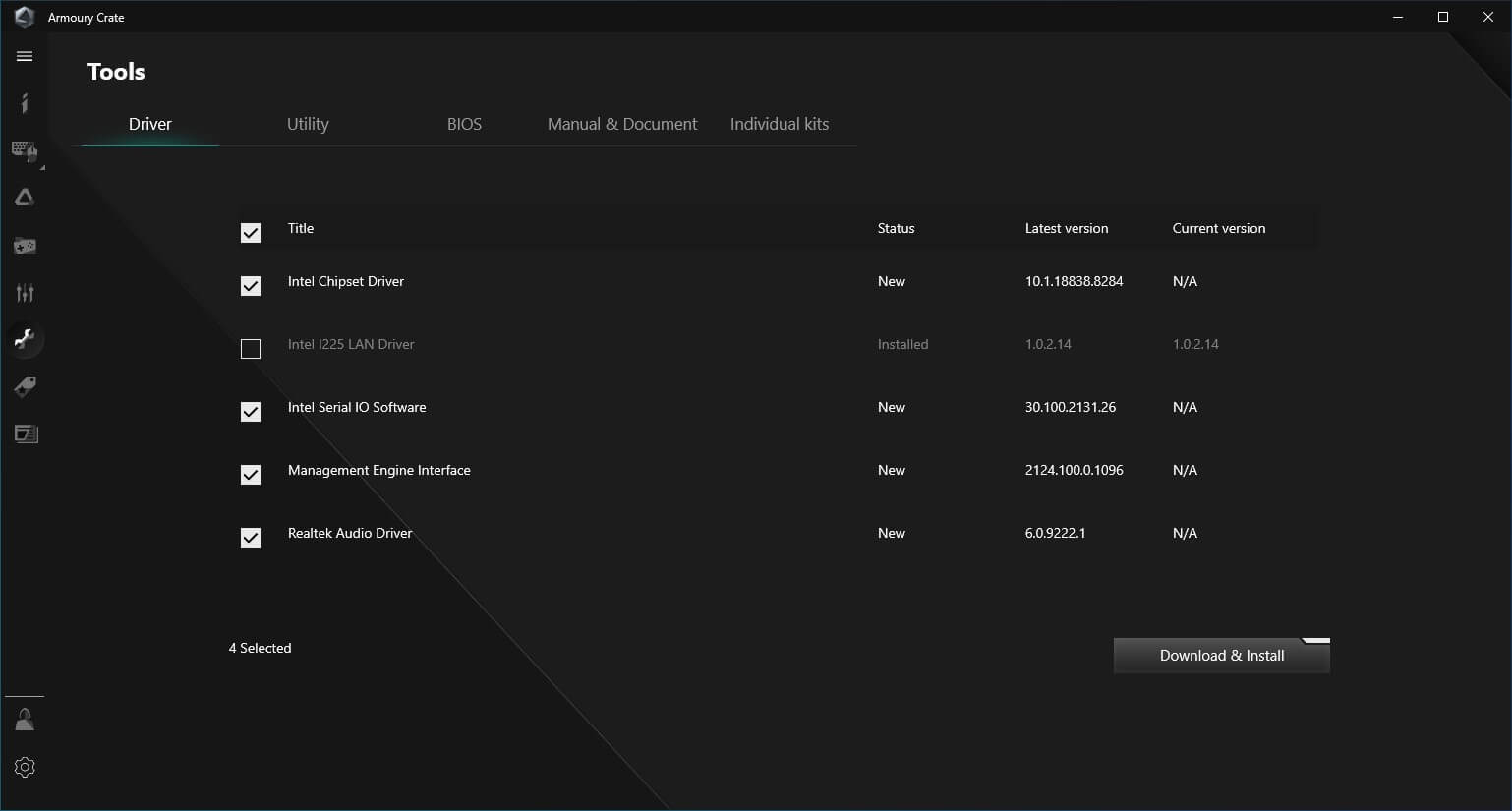
Task: Open the User Center profile icon
Action: point(25,720)
